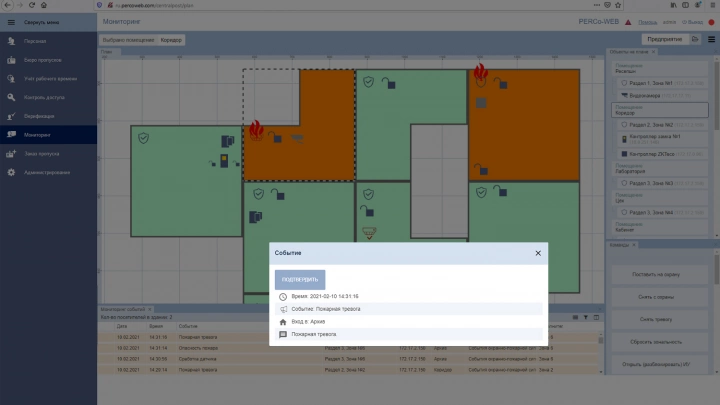Viewport: 720px width, 405px height.
Task: Click the red alarm triangle in header
Action: tap(627, 20)
